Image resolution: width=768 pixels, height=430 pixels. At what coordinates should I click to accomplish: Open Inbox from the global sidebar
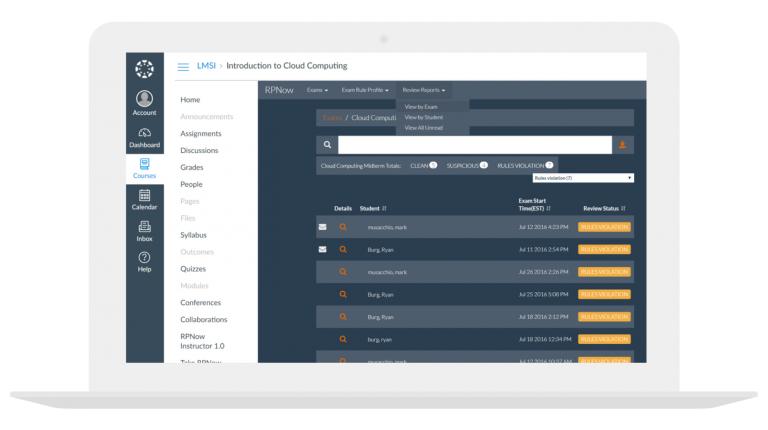(144, 231)
